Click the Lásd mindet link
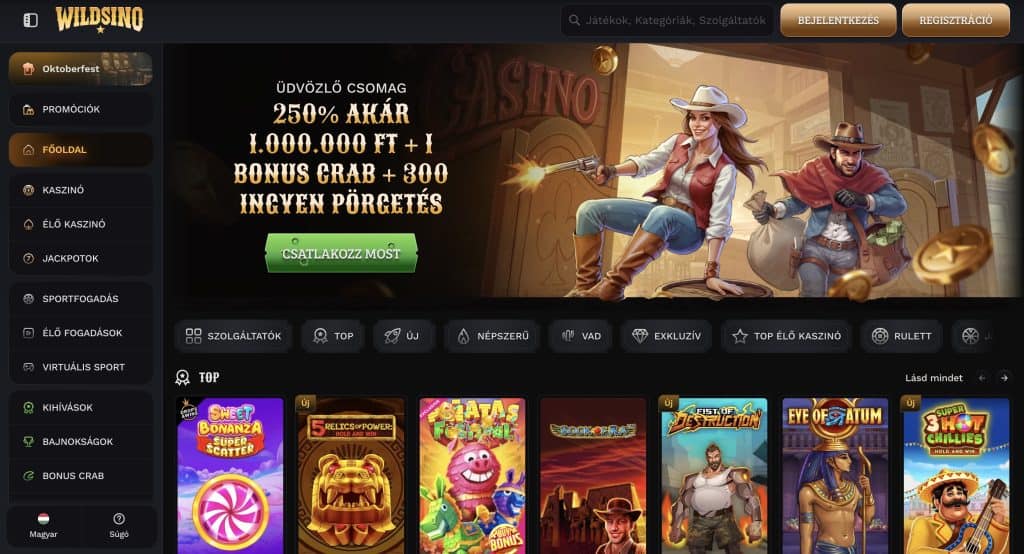This screenshot has width=1024, height=554. (933, 378)
